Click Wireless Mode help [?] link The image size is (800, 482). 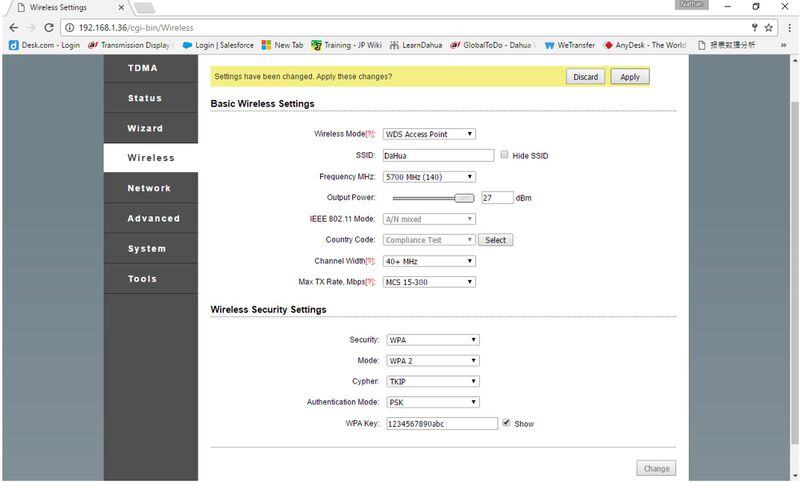click(370, 134)
